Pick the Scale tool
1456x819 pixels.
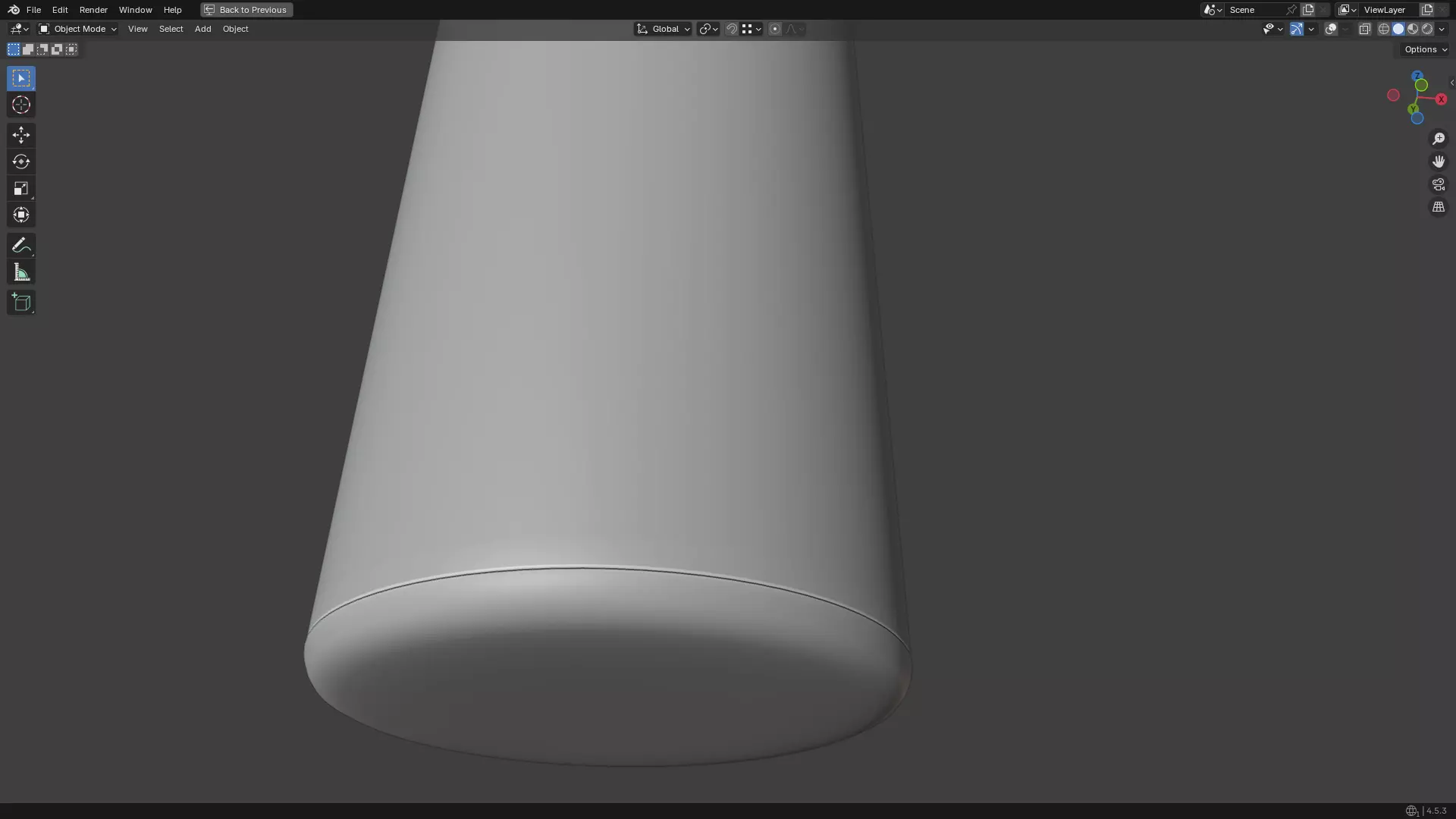coord(21,188)
